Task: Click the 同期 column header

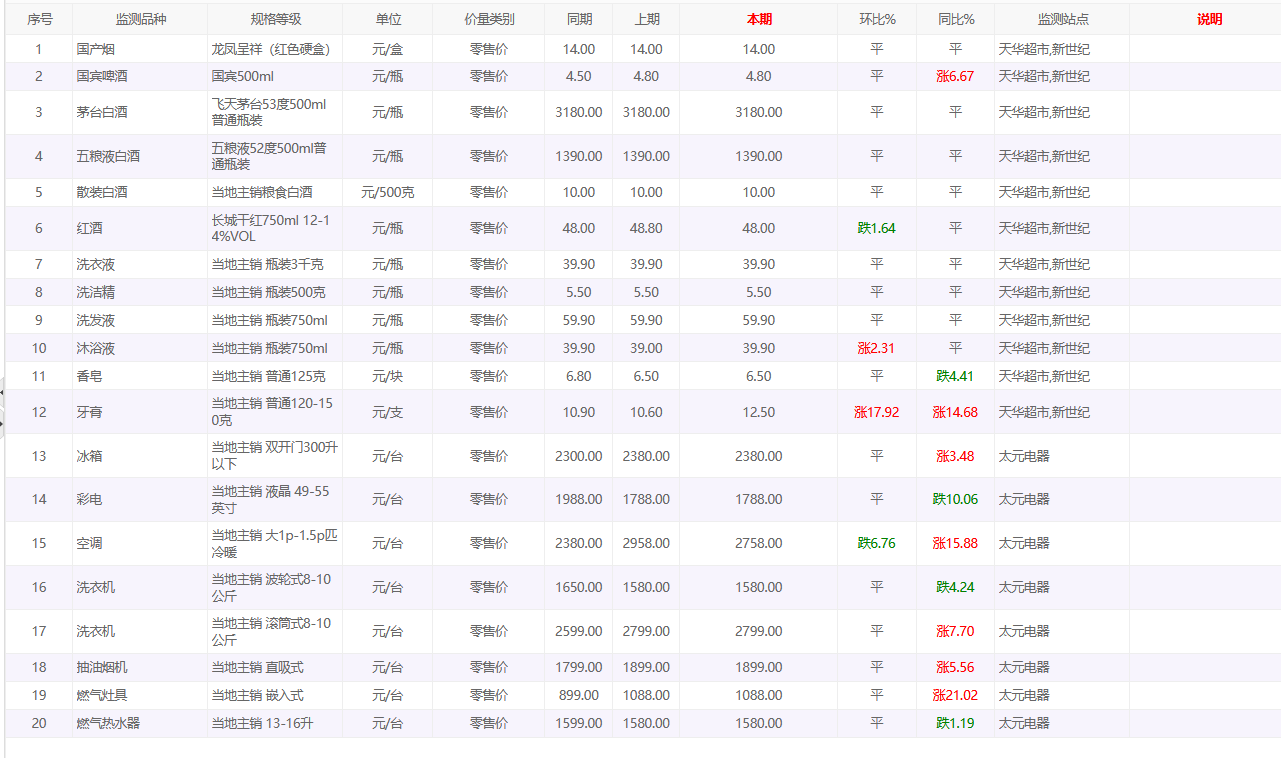Action: point(579,20)
